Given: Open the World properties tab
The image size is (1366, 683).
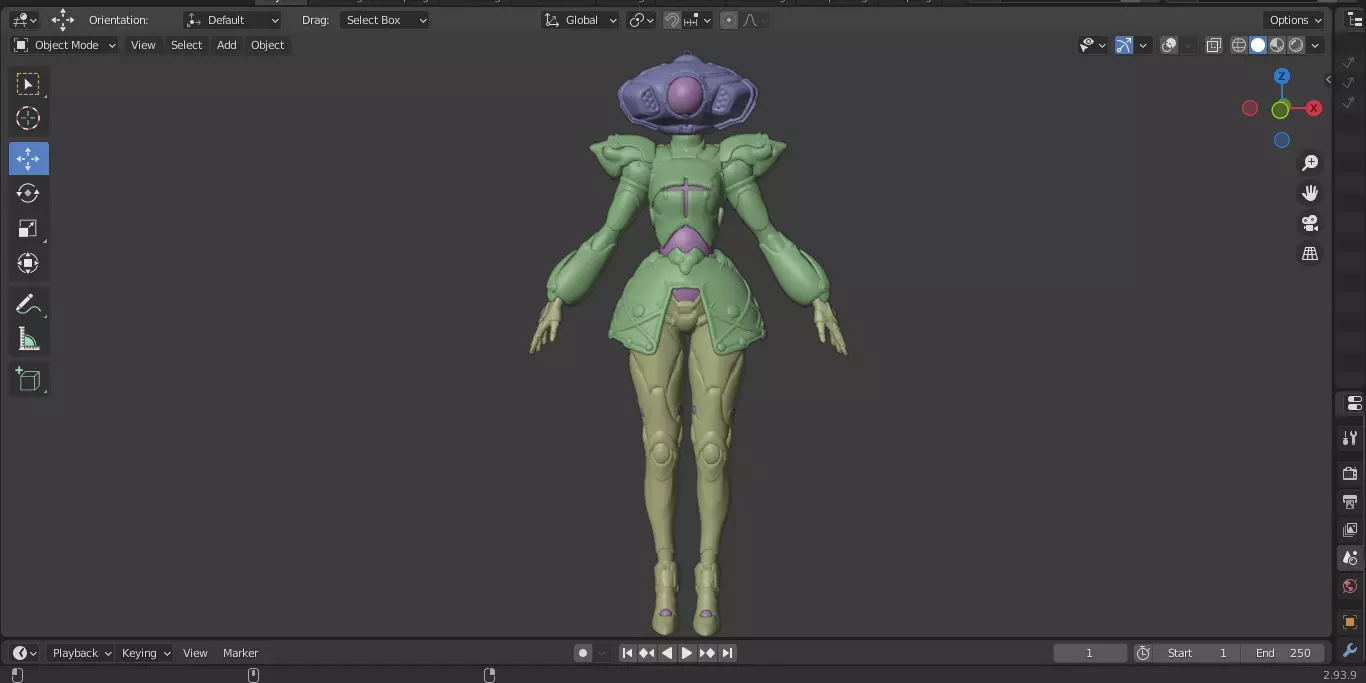Looking at the screenshot, I should (1350, 586).
